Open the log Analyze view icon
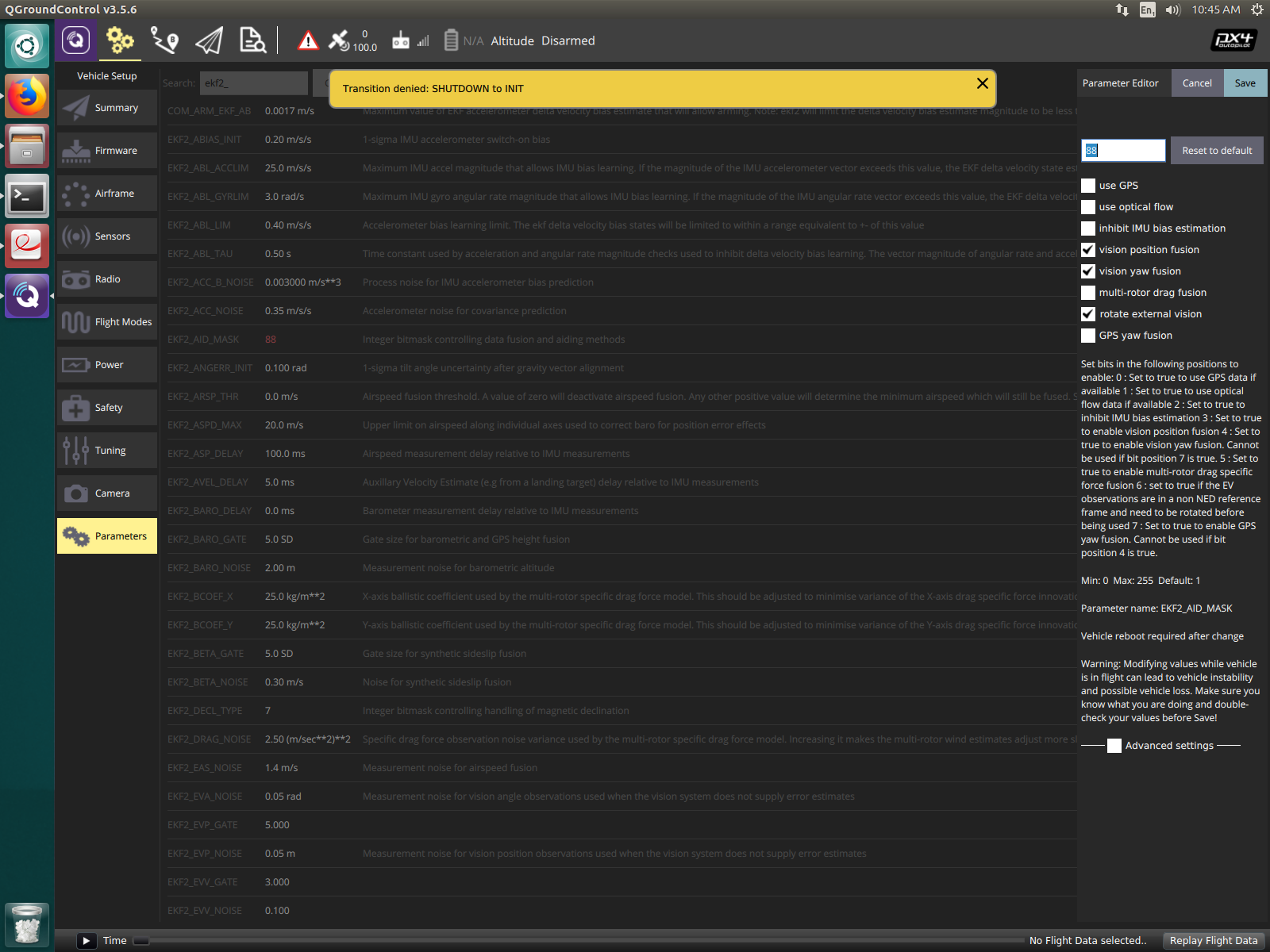This screenshot has width=1270, height=952. [252, 40]
